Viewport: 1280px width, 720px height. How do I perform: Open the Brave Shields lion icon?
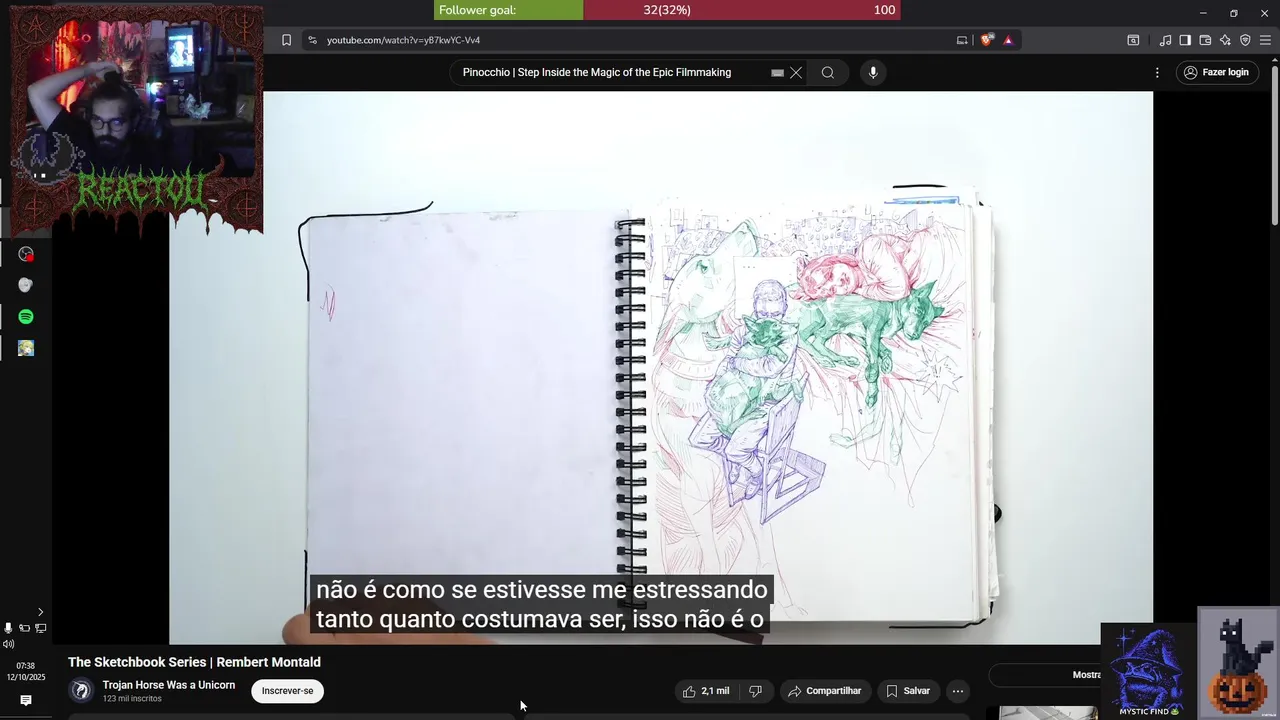tap(987, 40)
